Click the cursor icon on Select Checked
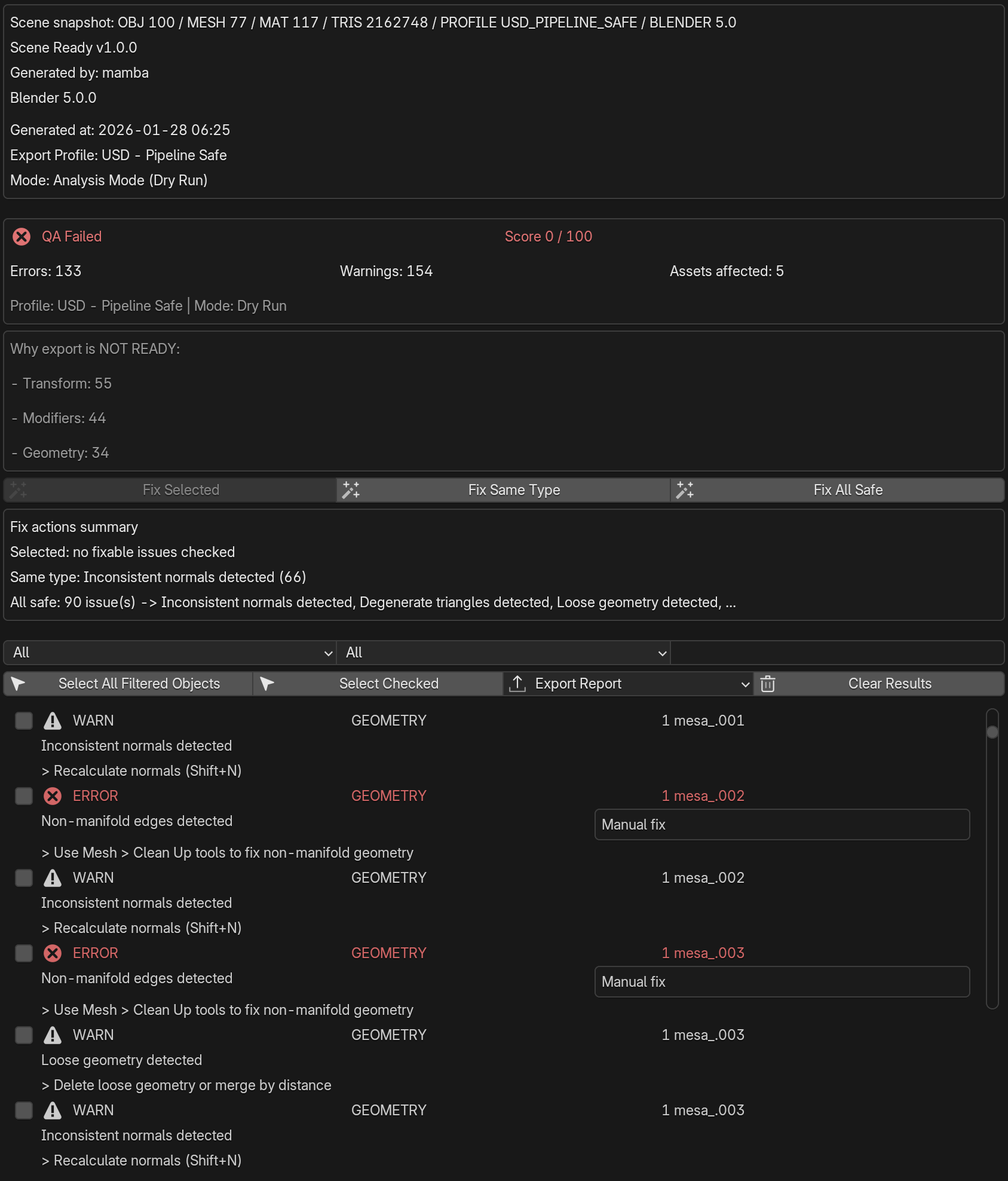Viewport: 1008px width, 1181px height. pyautogui.click(x=267, y=684)
